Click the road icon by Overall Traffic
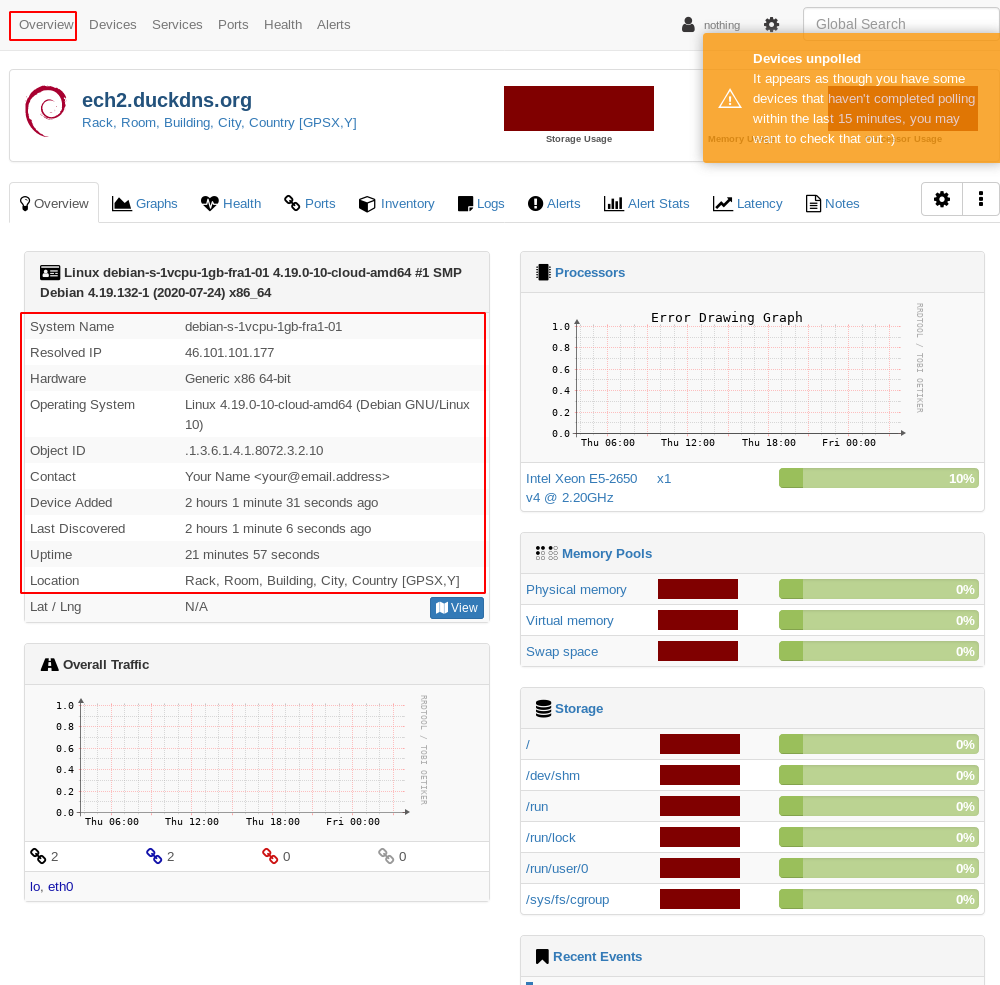This screenshot has width=1000, height=985. (50, 665)
